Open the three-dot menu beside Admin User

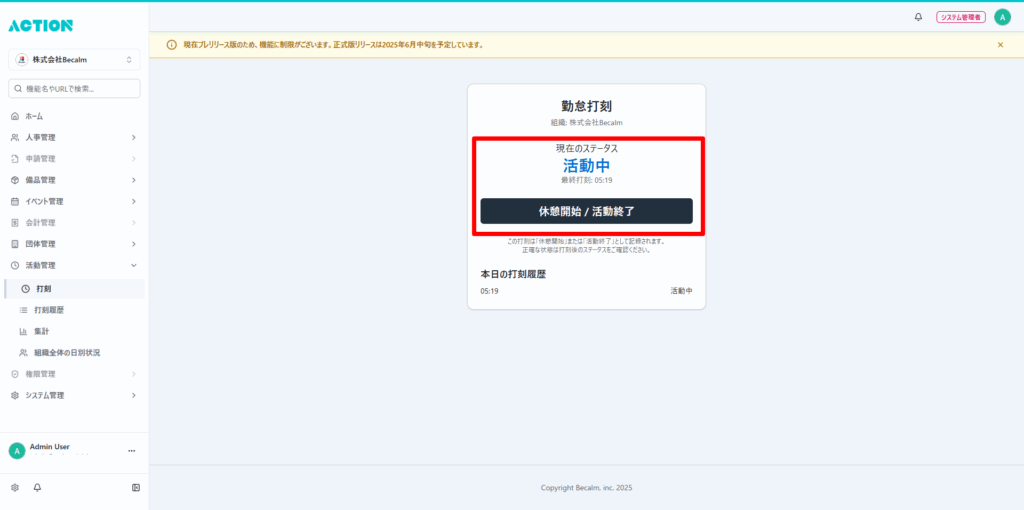[131, 451]
